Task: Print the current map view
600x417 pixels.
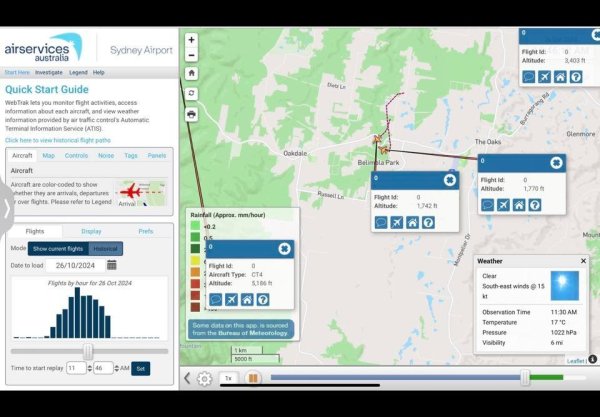Action: [191, 114]
